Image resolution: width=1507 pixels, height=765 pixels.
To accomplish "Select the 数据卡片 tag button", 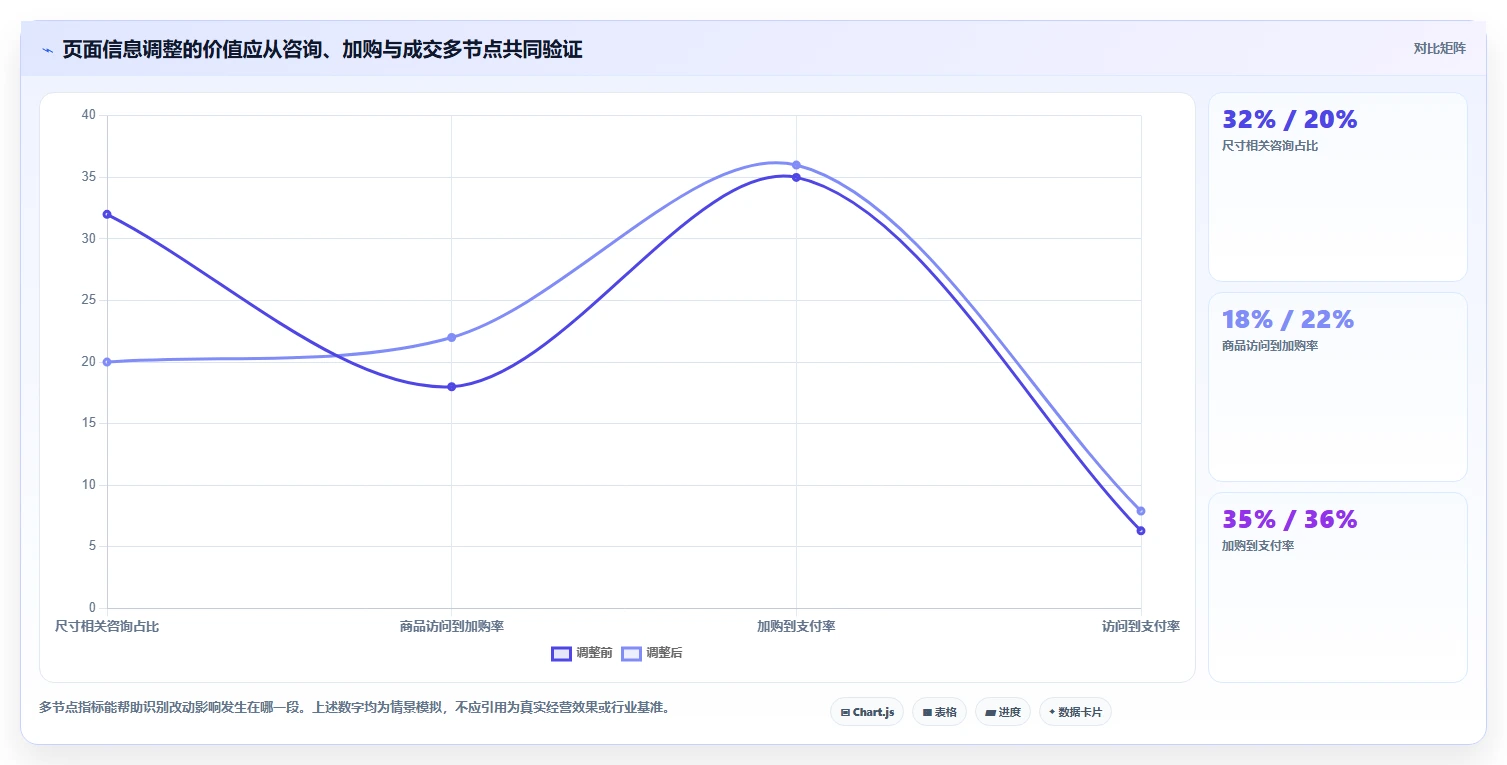I will (x=1075, y=712).
